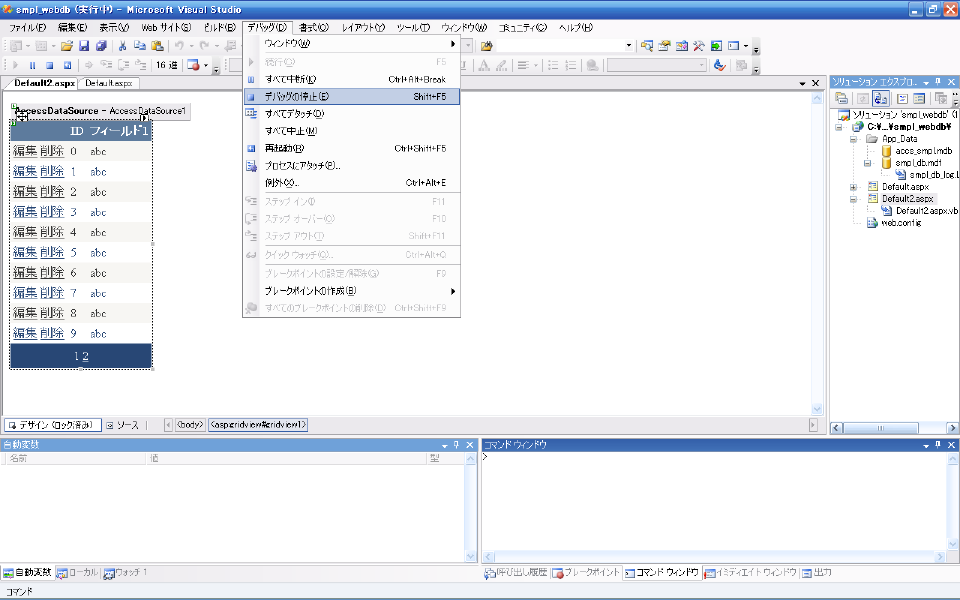Screen dimensions: 960x600
Task: Click the Start Page green arrow icon
Action: pos(716,46)
